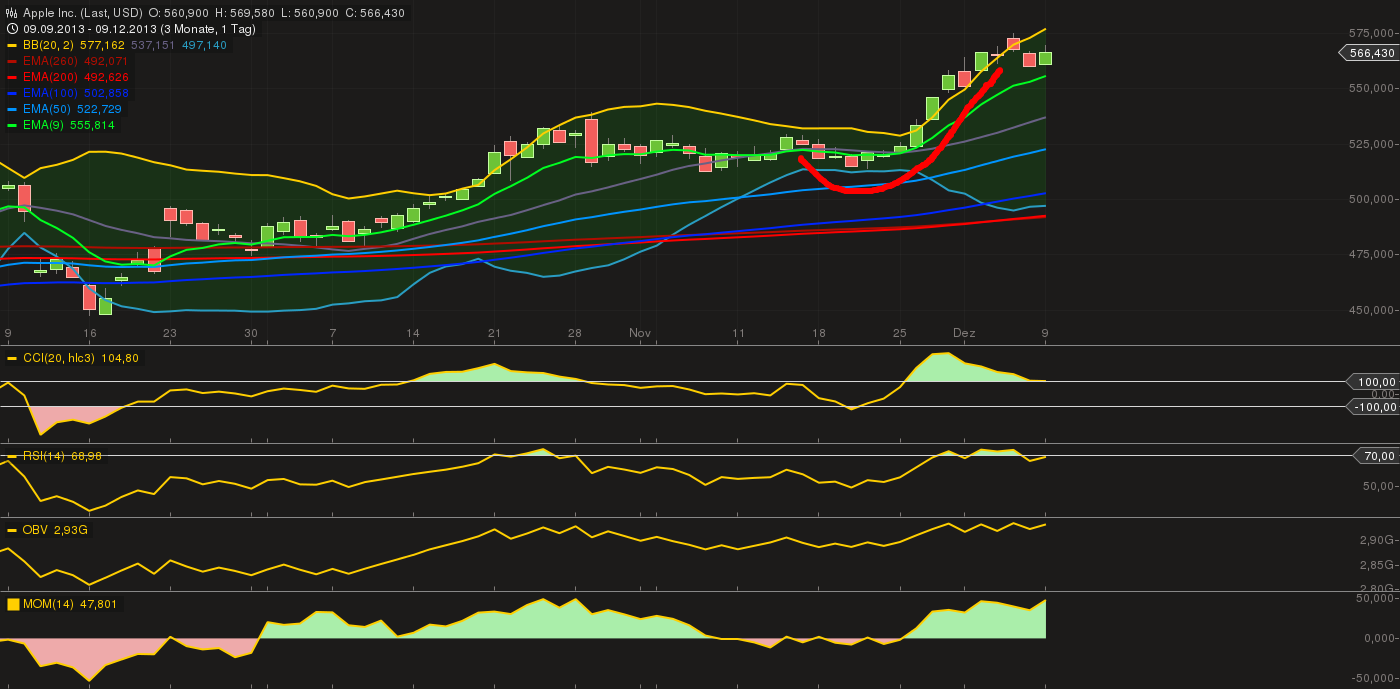Open the Apple Inc. (Last, USD) title
Screen dimensions: 1400x689
pos(81,13)
